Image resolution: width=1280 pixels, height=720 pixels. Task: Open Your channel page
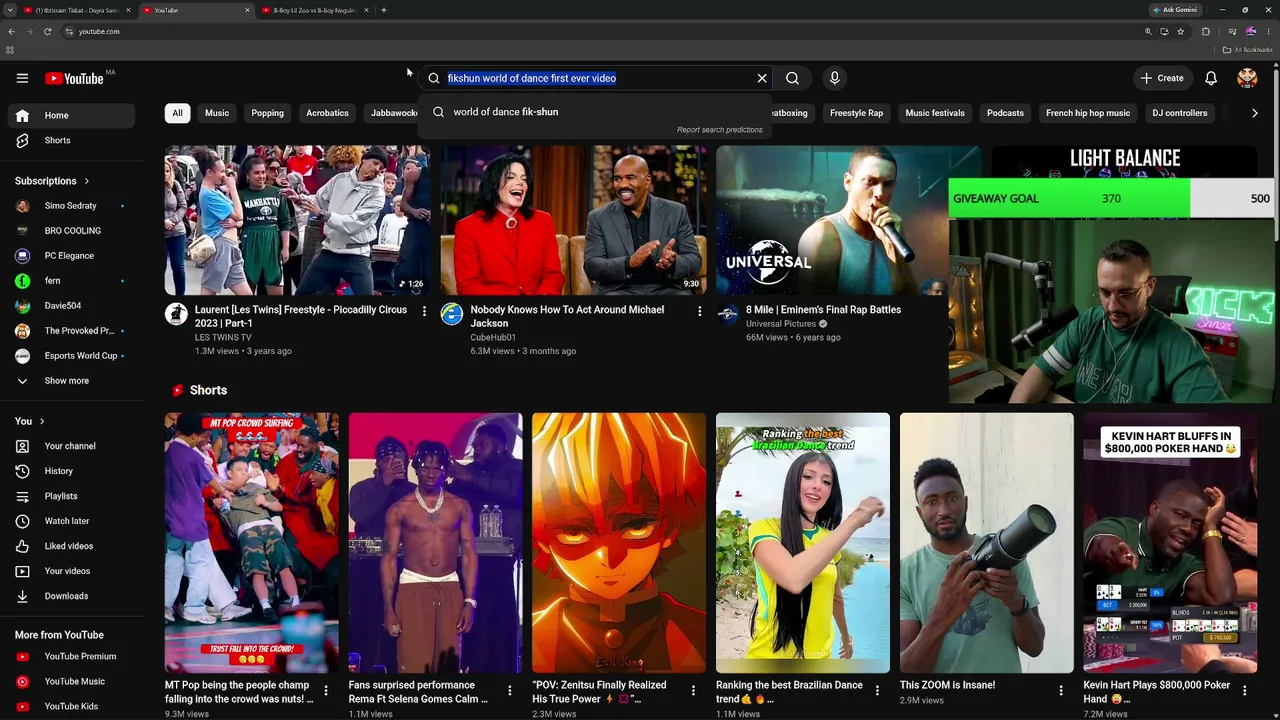(71, 446)
